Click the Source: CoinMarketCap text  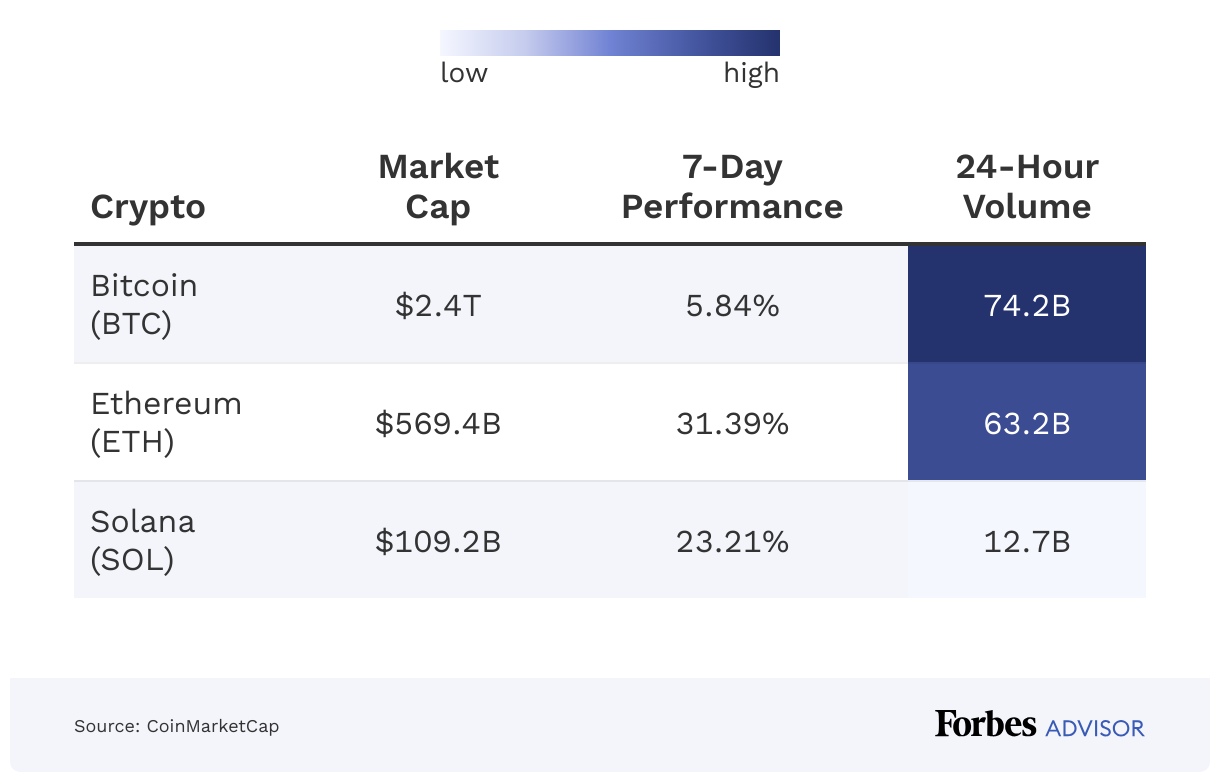[176, 726]
